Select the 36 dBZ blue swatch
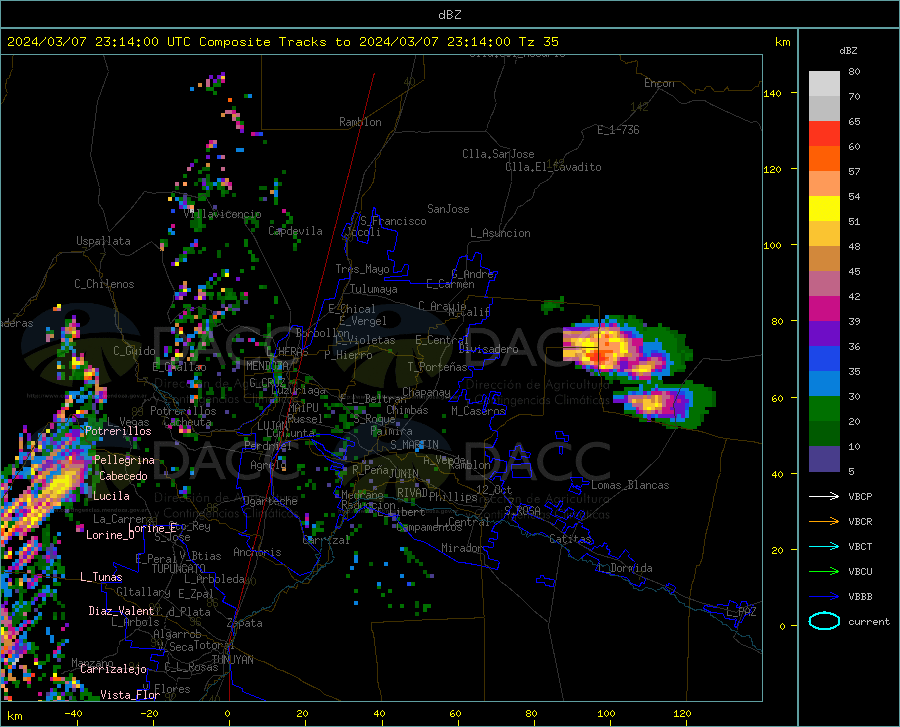Viewport: 900px width, 727px height. coord(824,359)
